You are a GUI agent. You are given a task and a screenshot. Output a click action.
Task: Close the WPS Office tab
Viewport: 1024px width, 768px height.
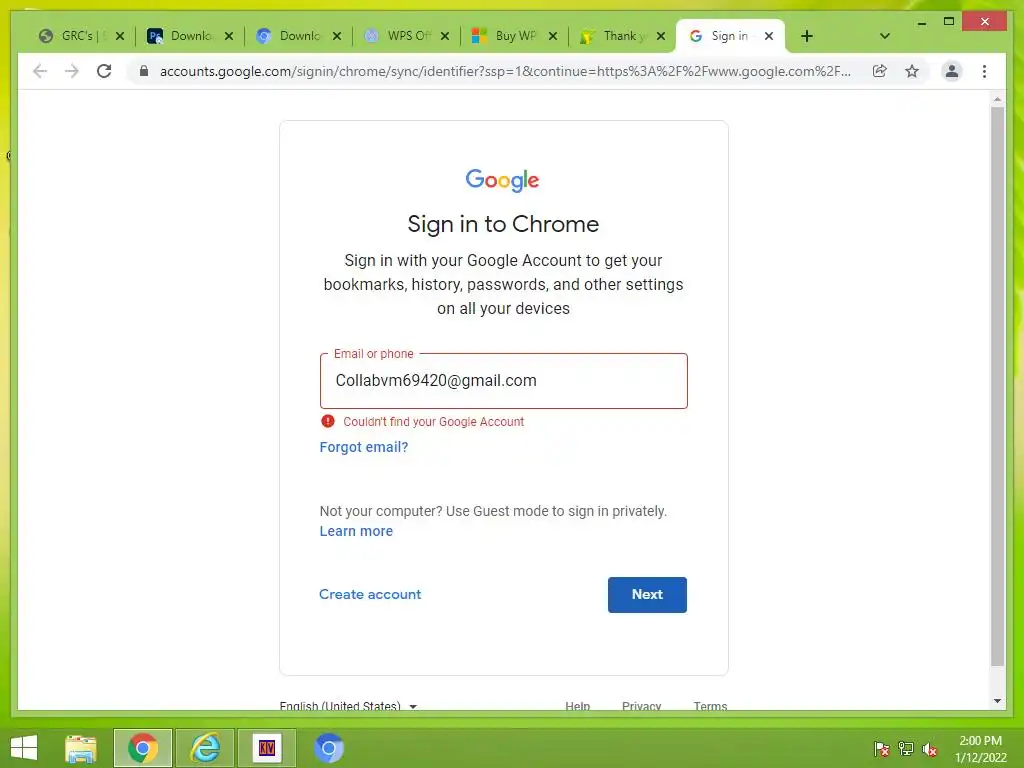tap(445, 36)
